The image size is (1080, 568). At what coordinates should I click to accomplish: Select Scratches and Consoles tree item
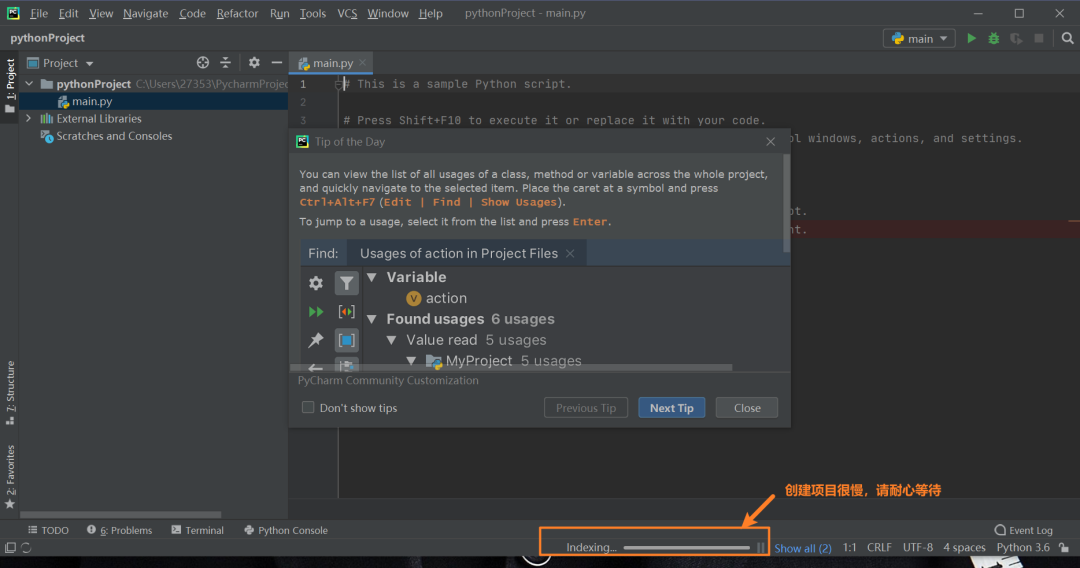click(107, 136)
